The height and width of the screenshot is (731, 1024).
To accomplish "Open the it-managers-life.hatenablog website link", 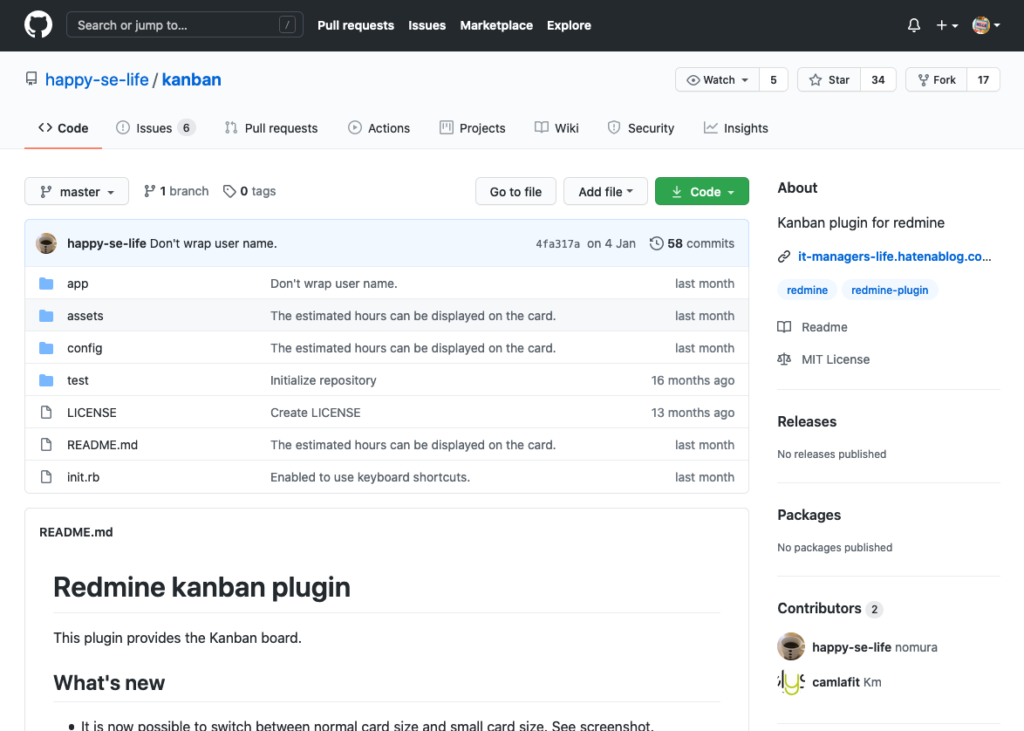I will 894,257.
